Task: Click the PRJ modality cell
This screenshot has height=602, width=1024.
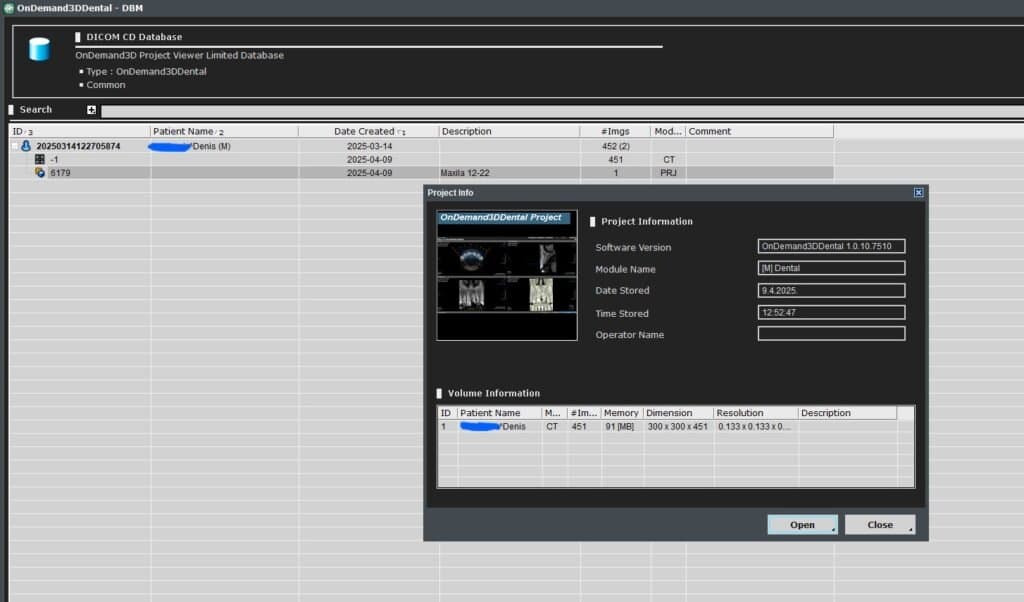Action: [668, 173]
